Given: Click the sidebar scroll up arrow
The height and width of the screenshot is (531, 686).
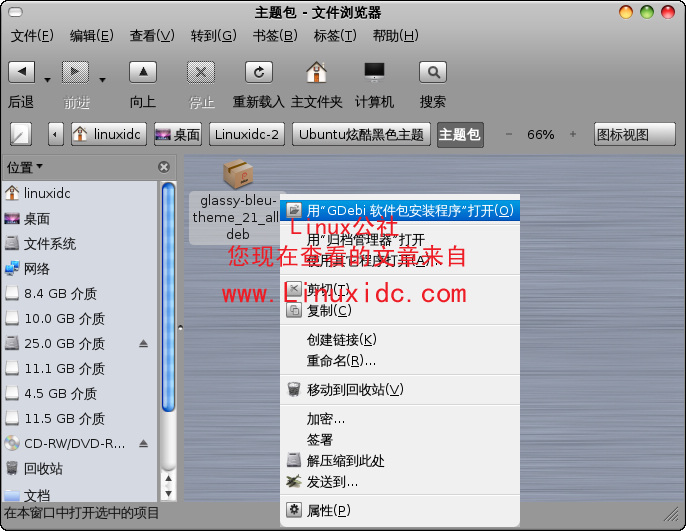Looking at the screenshot, I should [x=168, y=479].
